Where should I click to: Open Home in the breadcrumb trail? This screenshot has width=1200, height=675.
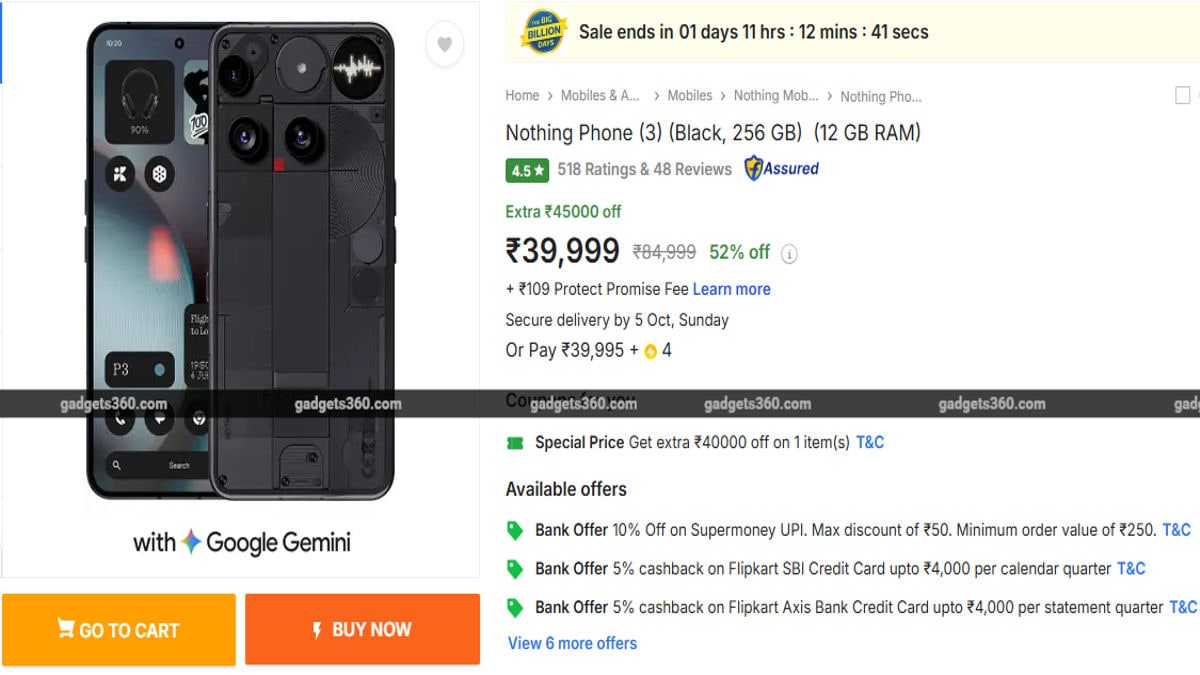pos(522,96)
